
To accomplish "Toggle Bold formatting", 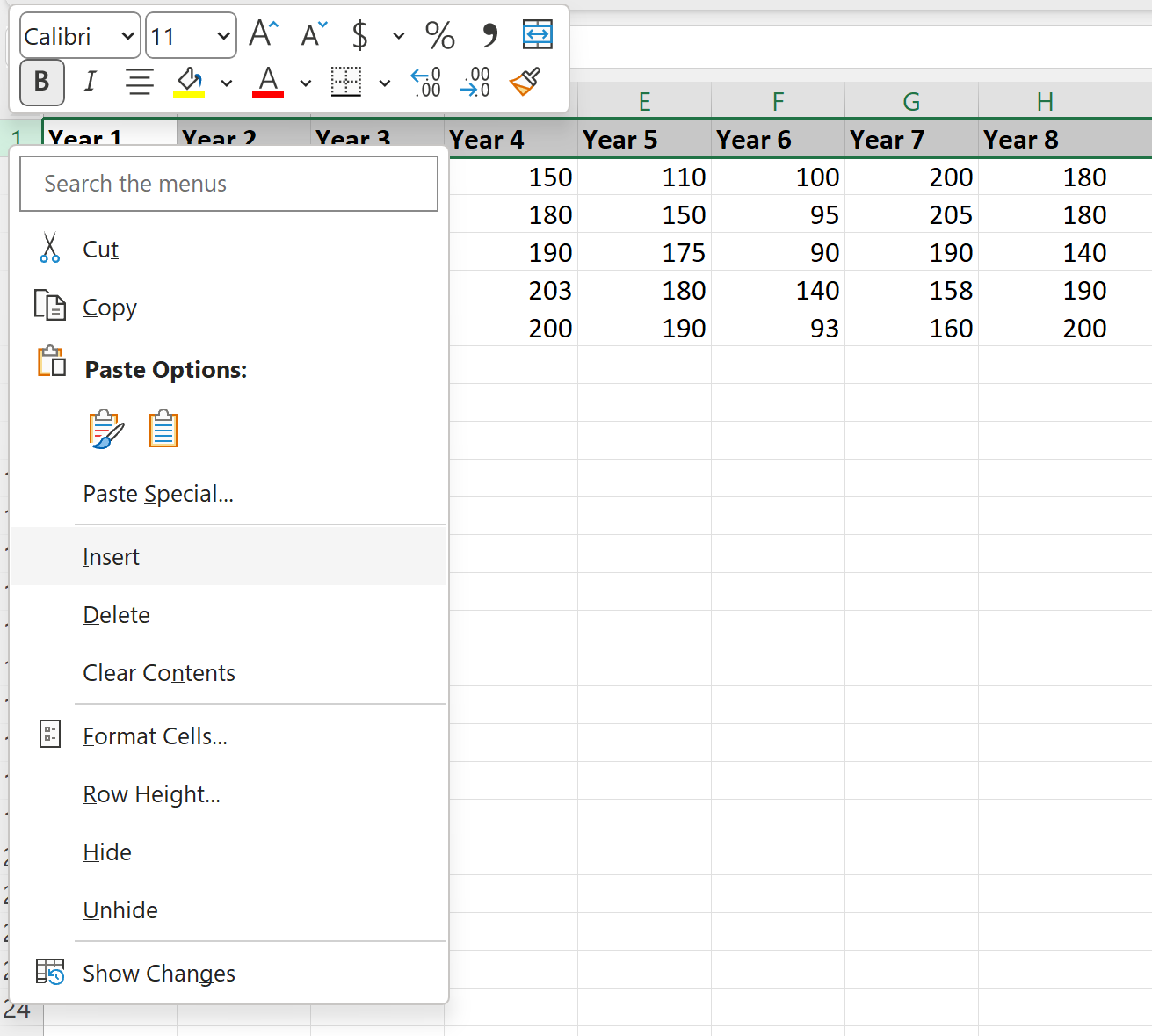I will pyautogui.click(x=41, y=82).
